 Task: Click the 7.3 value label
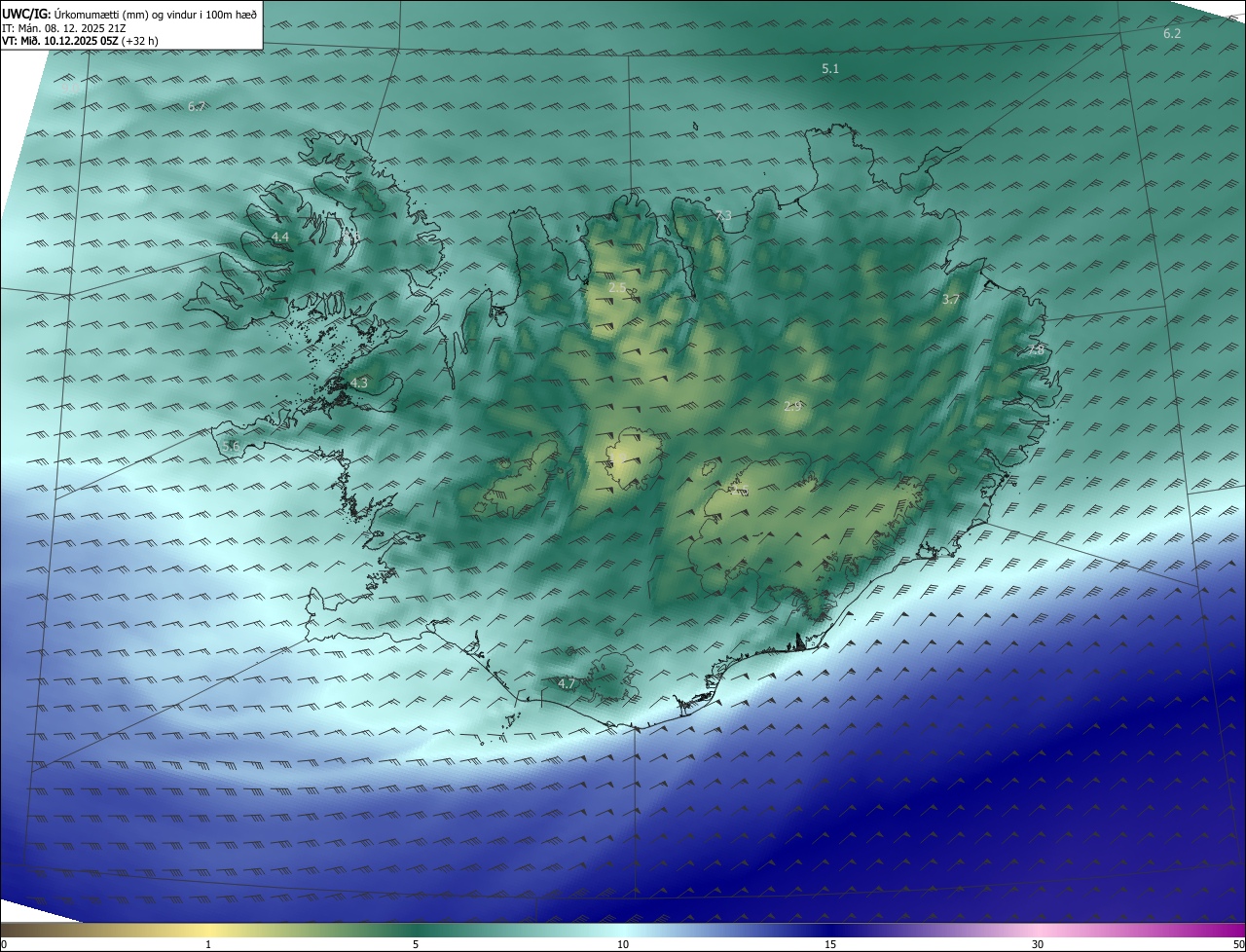coord(723,216)
